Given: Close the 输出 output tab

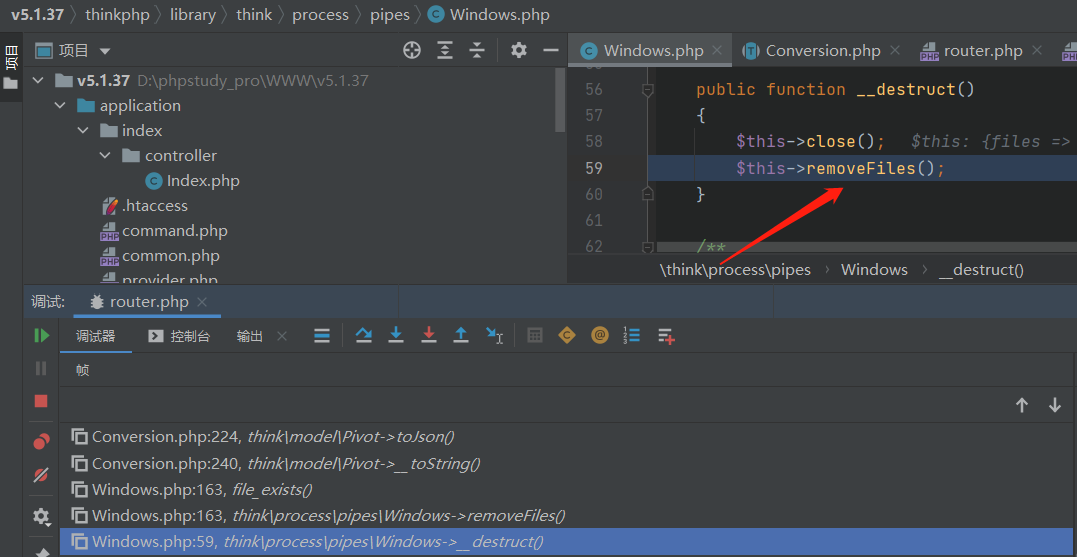Looking at the screenshot, I should pos(282,336).
